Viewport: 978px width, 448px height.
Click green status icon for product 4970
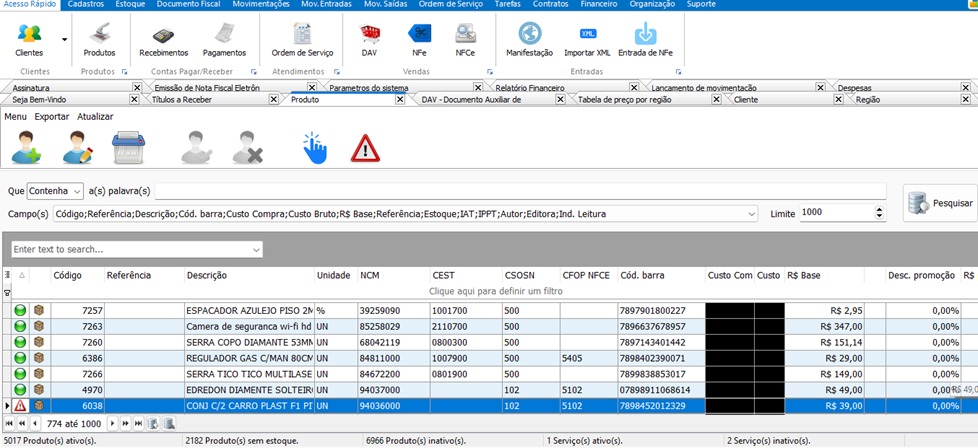(20, 389)
